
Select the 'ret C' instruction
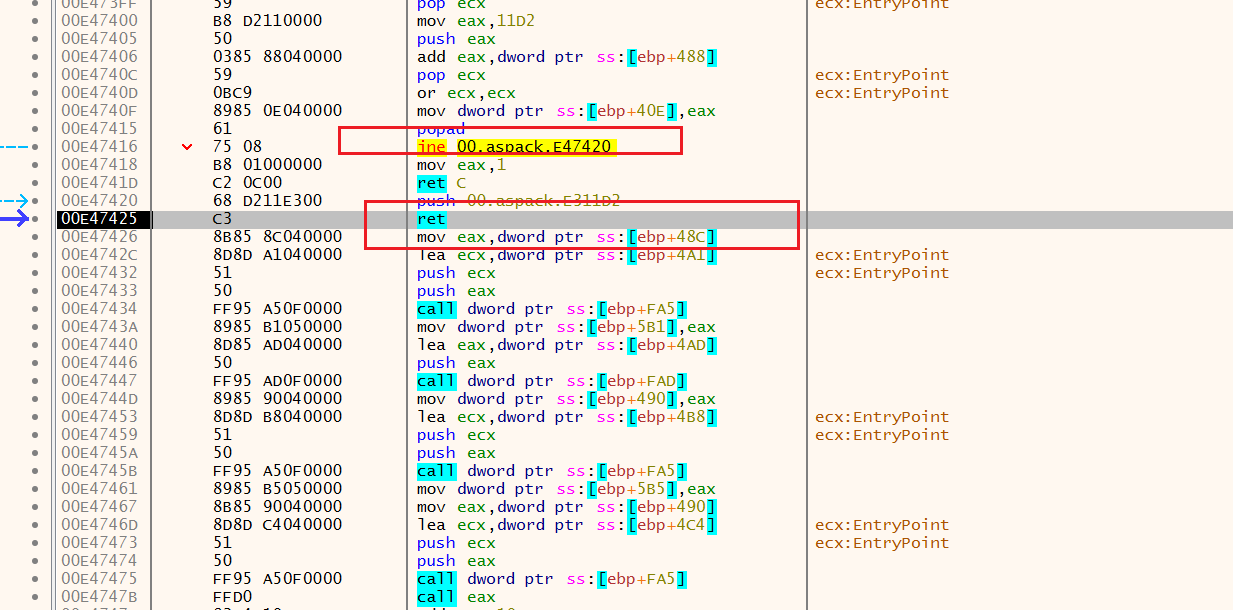[x=441, y=183]
